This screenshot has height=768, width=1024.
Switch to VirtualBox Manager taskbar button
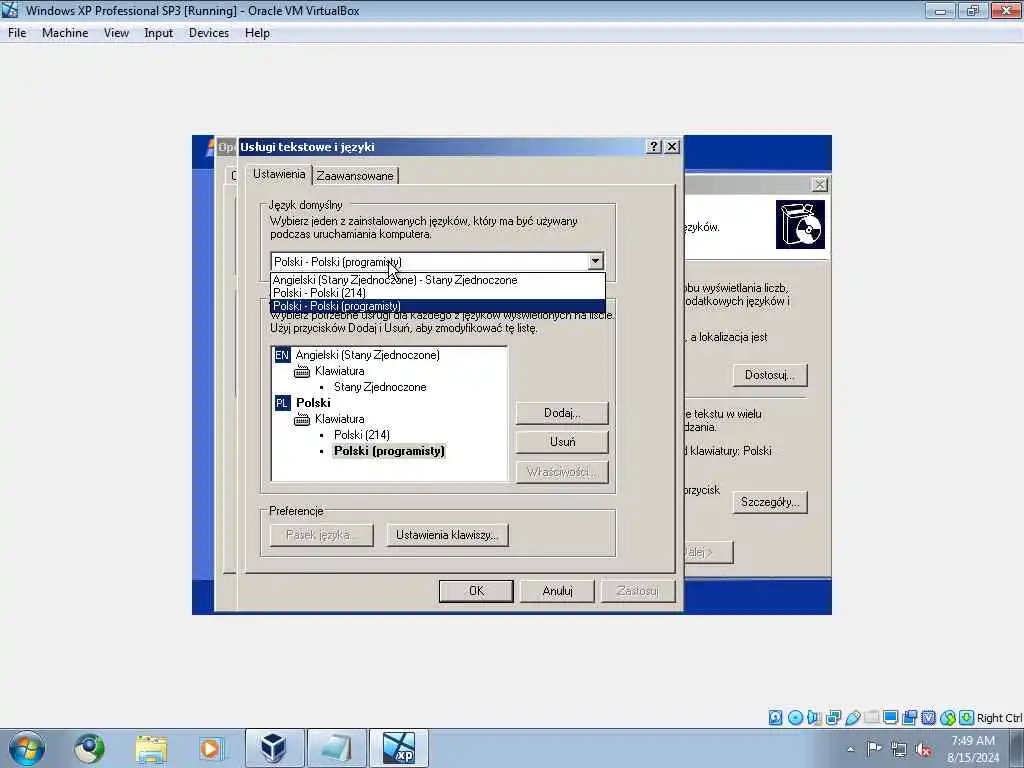(274, 748)
